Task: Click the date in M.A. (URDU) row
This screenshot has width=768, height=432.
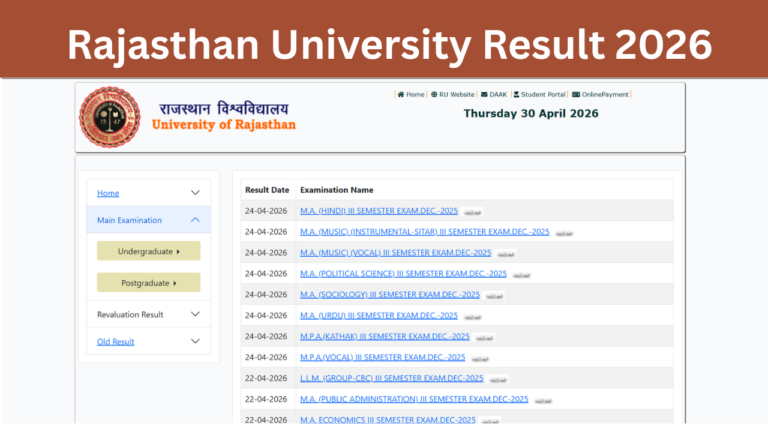Action: coord(266,315)
